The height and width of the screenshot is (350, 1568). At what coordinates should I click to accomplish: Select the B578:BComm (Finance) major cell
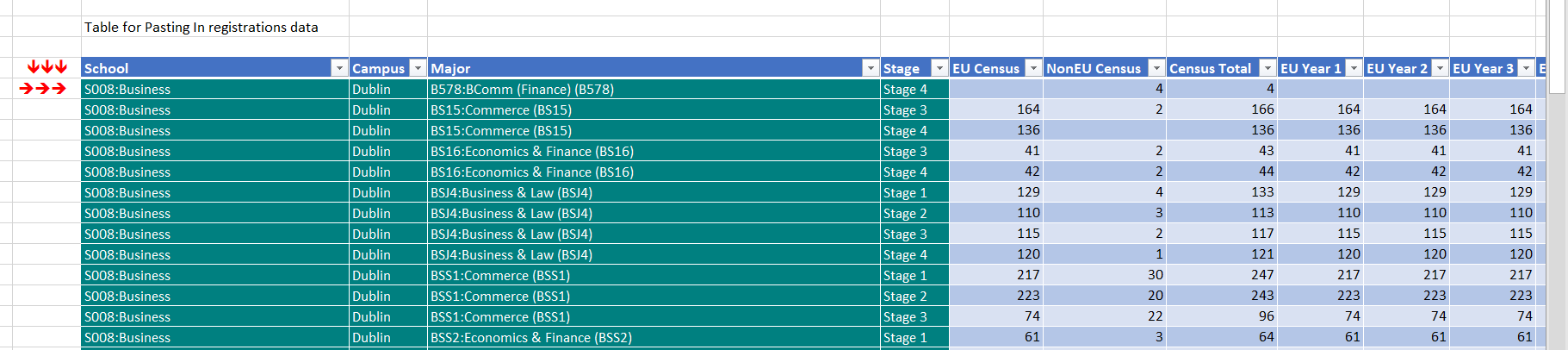(522, 89)
